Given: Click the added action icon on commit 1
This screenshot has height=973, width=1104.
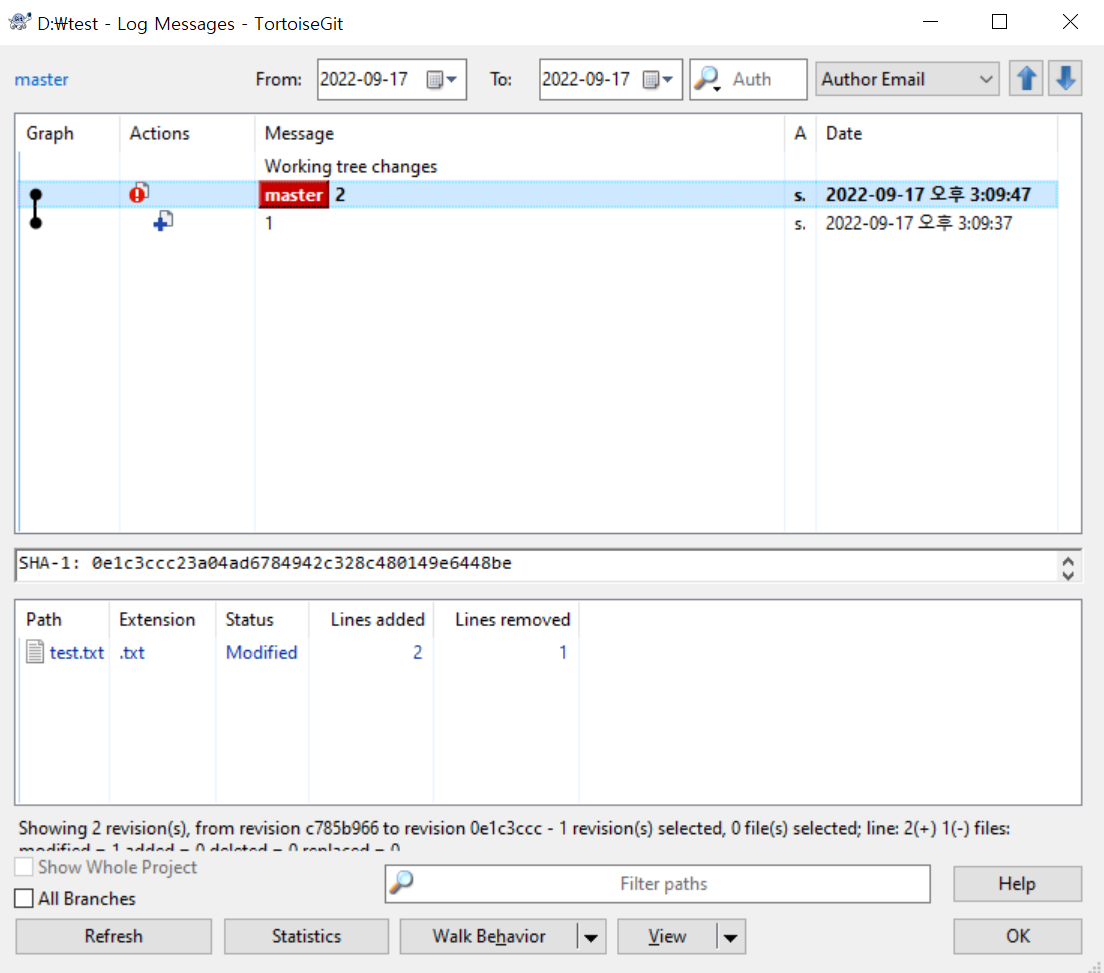Looking at the screenshot, I should pos(163,221).
